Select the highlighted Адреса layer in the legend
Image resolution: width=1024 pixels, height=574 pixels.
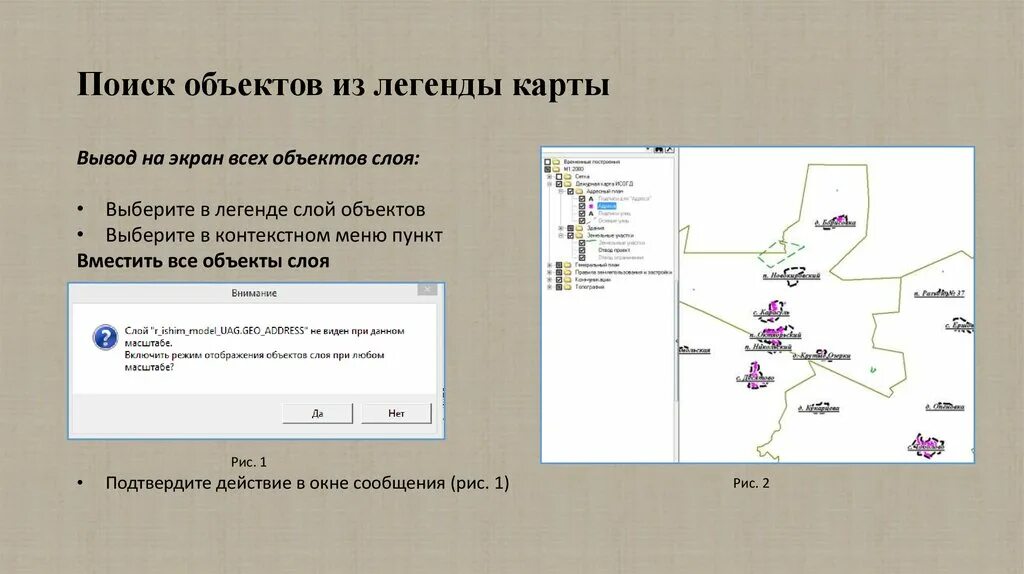pos(607,206)
